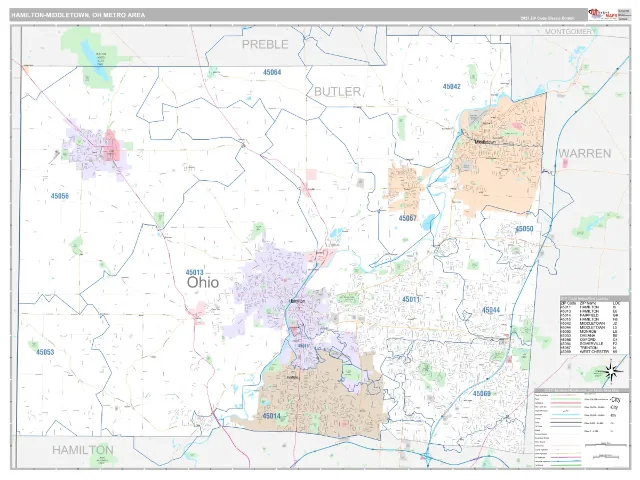Select the WARREN county label
640x480 pixels.
point(585,153)
